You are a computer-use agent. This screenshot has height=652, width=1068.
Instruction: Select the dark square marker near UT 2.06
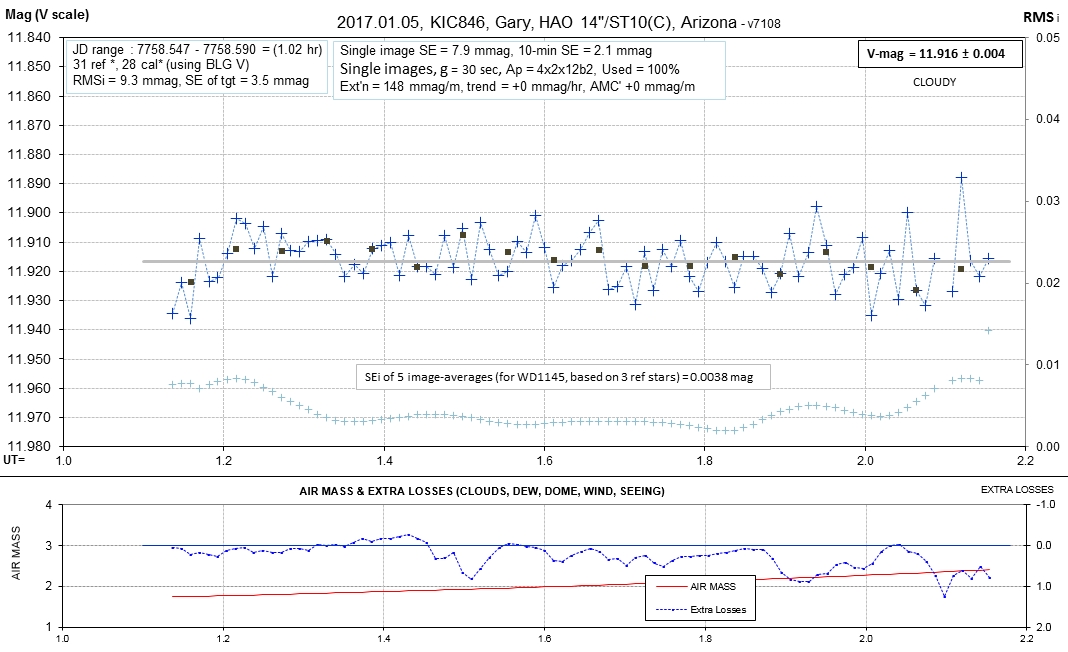tap(916, 290)
